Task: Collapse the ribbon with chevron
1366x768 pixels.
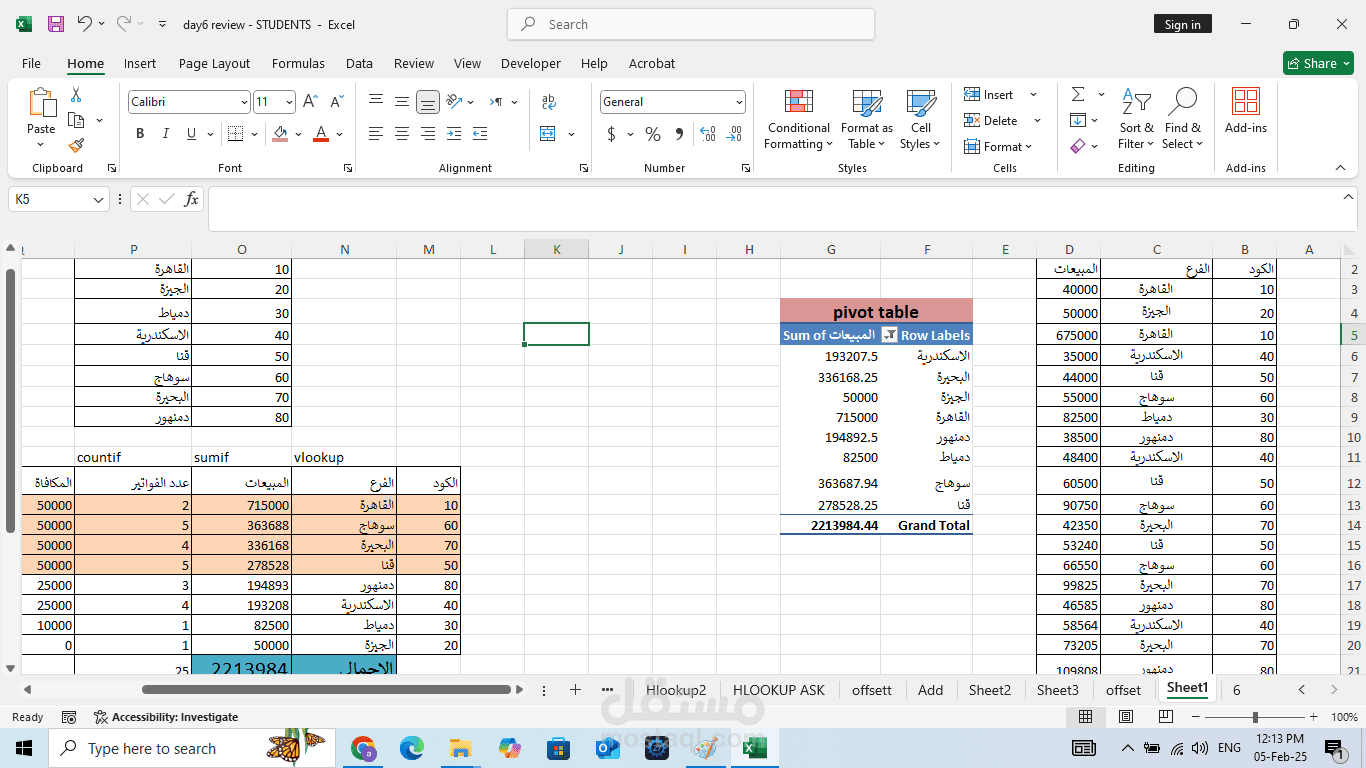Action: pos(1340,168)
